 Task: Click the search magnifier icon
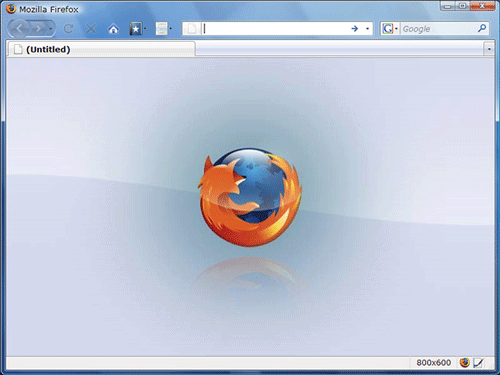click(x=482, y=29)
